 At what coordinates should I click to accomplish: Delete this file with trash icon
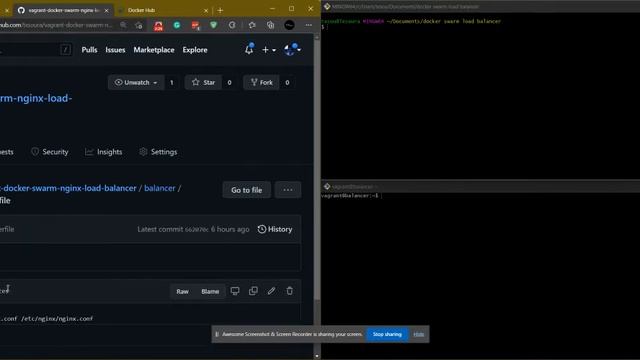pyautogui.click(x=289, y=291)
